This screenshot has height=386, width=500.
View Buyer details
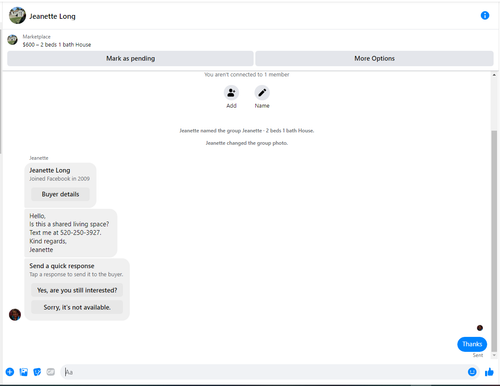click(x=60, y=194)
